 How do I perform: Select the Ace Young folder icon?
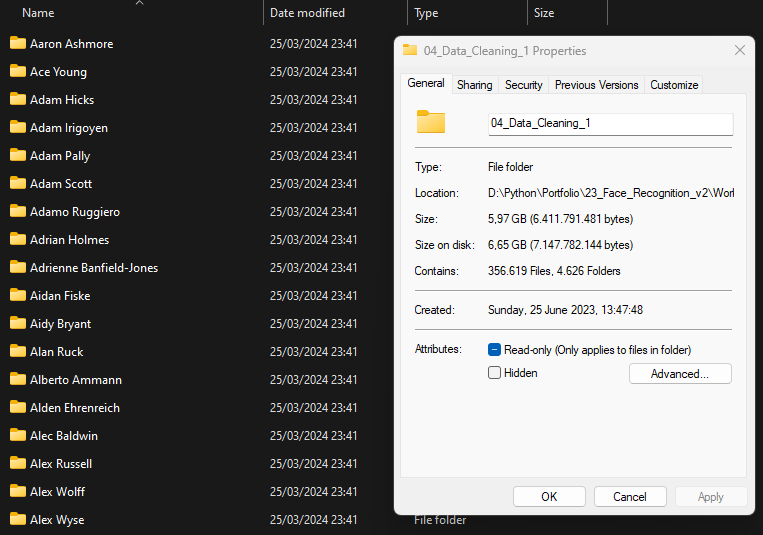tap(18, 72)
